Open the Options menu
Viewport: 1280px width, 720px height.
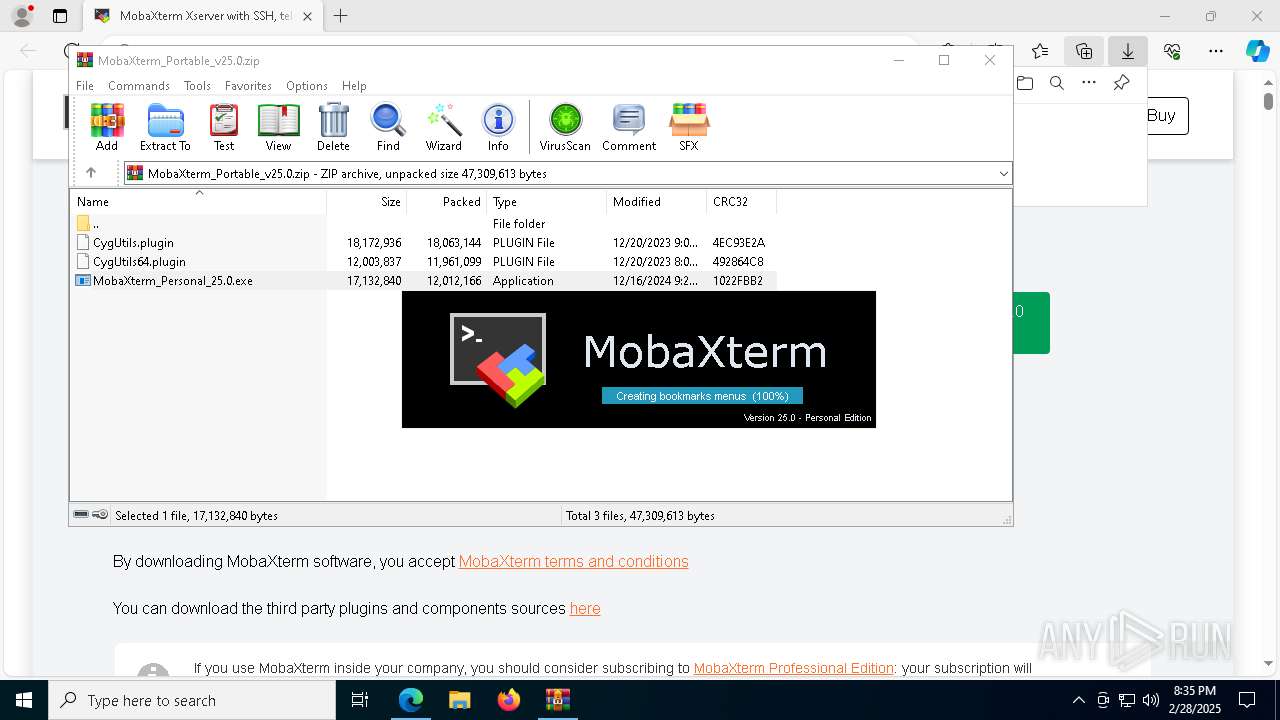point(307,86)
